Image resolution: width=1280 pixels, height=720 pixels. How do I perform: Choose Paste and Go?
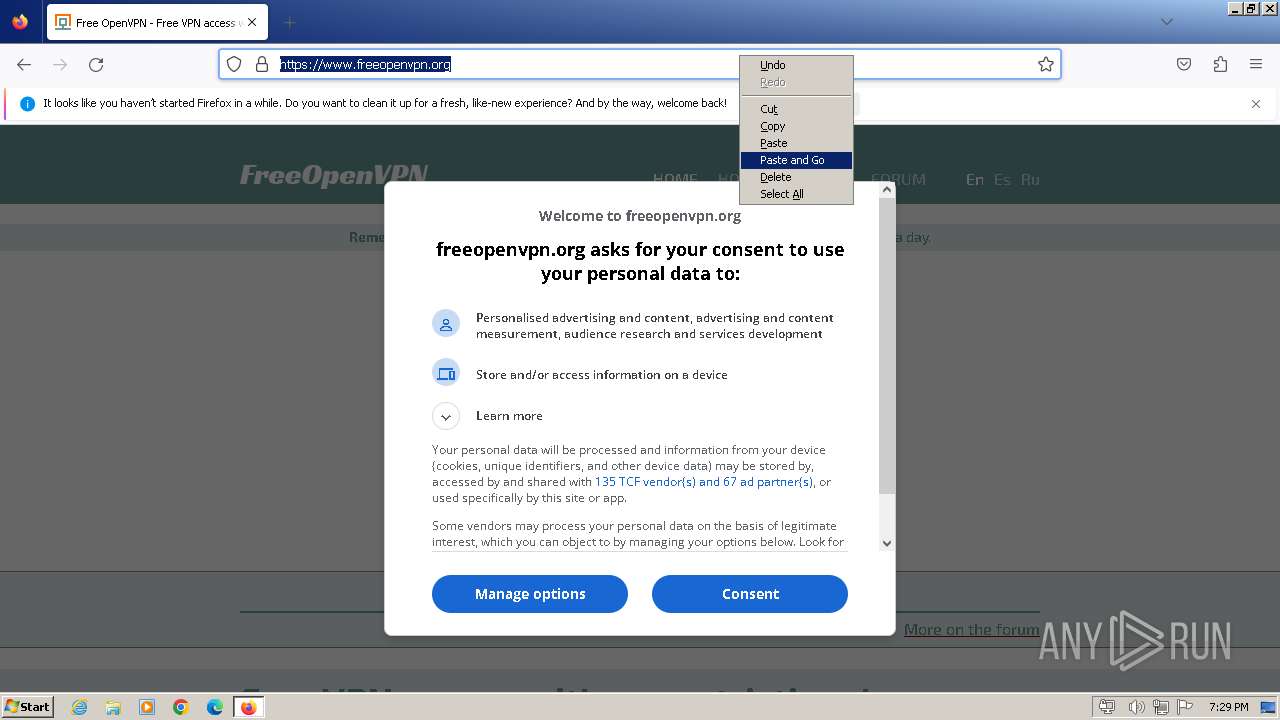[796, 160]
